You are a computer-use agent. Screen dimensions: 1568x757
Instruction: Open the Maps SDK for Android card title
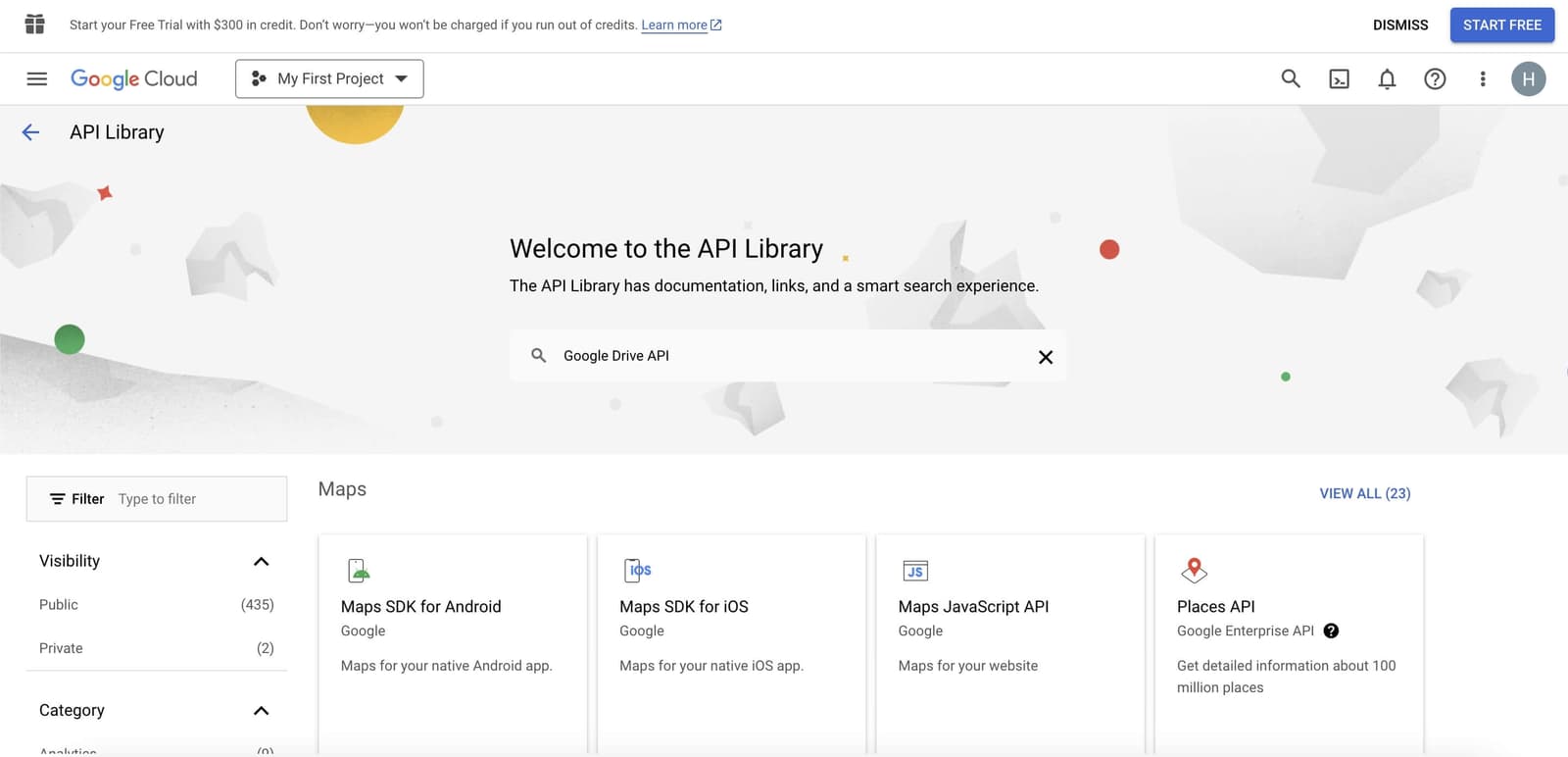pos(420,607)
